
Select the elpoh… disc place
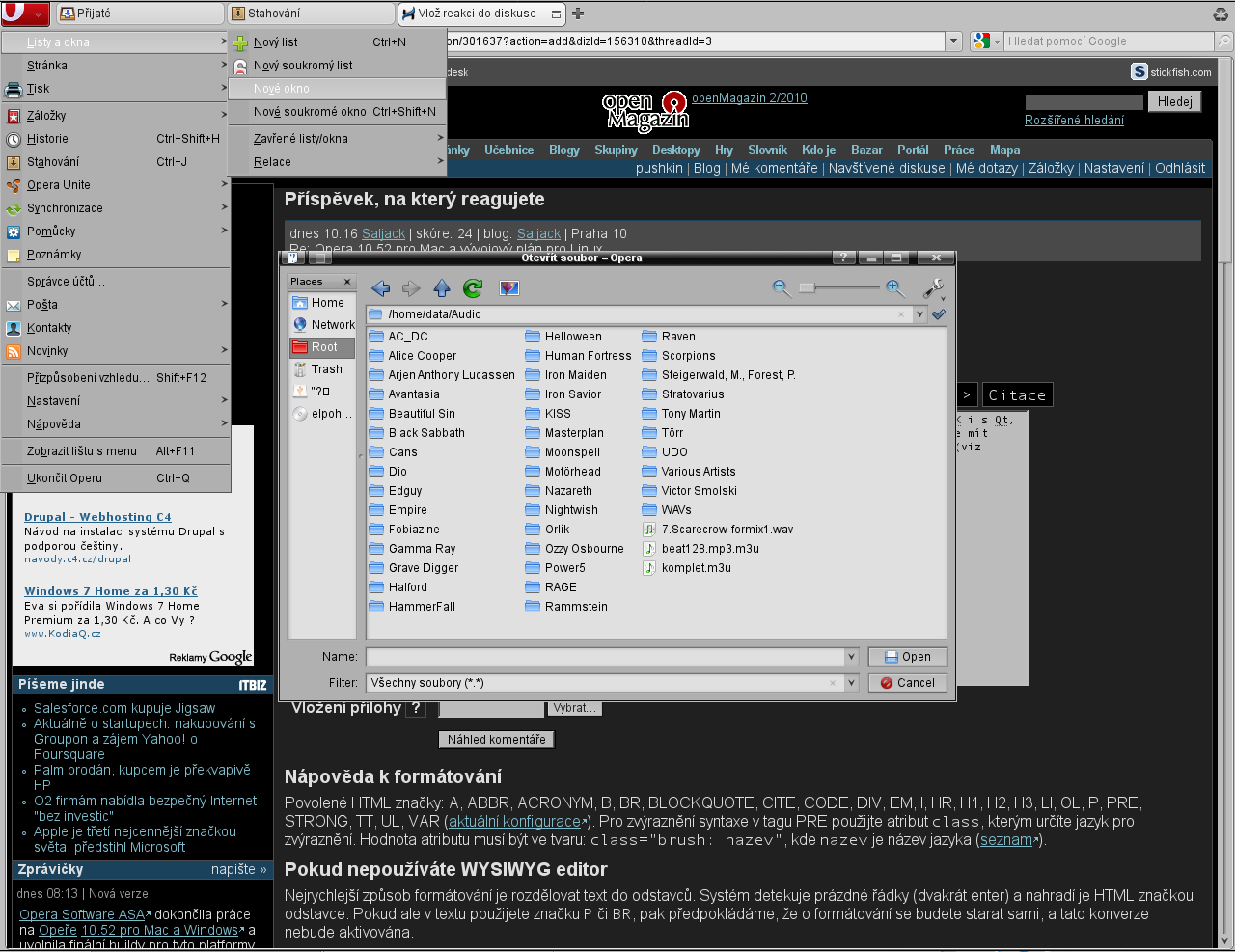click(321, 414)
